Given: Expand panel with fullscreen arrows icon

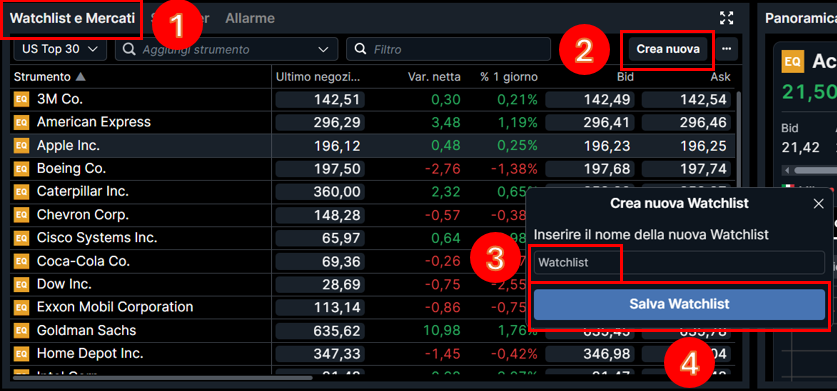Looking at the screenshot, I should pos(726,18).
